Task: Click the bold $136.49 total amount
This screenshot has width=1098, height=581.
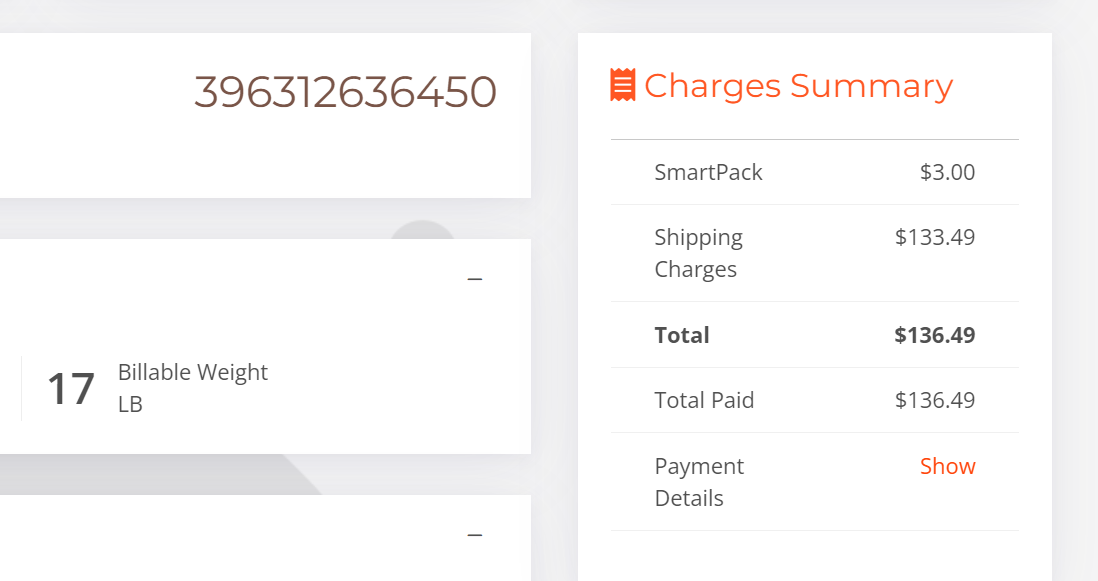Action: pos(935,335)
